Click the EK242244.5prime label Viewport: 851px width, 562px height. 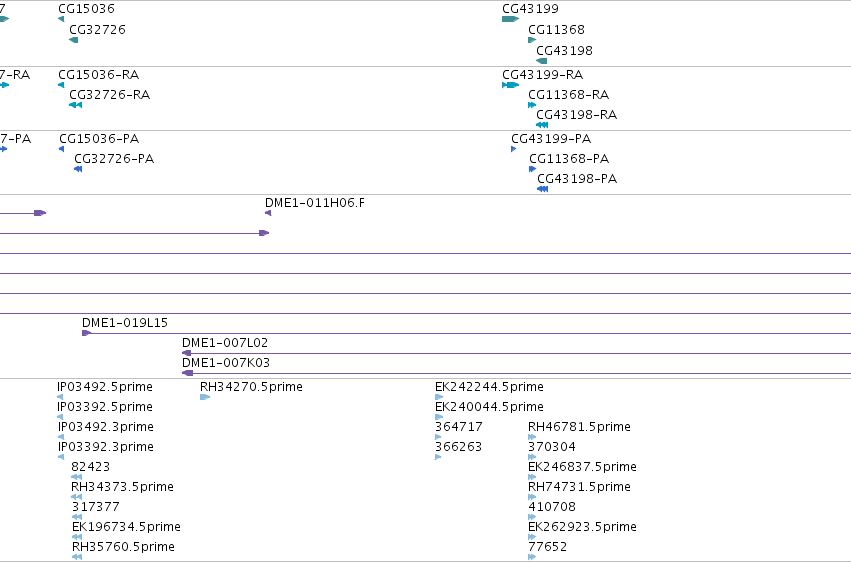coord(489,387)
